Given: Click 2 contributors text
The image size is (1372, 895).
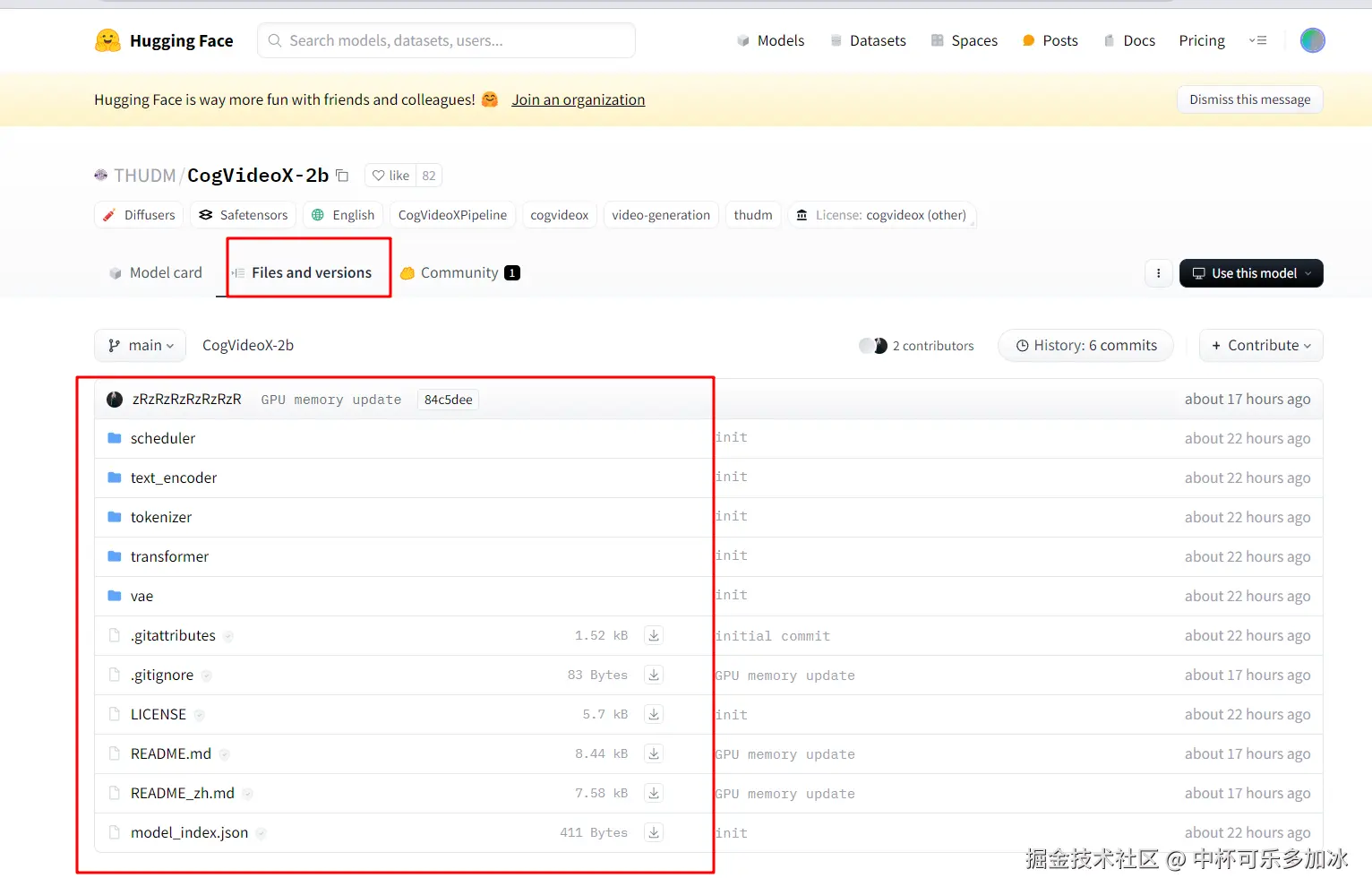Looking at the screenshot, I should pyautogui.click(x=933, y=346).
